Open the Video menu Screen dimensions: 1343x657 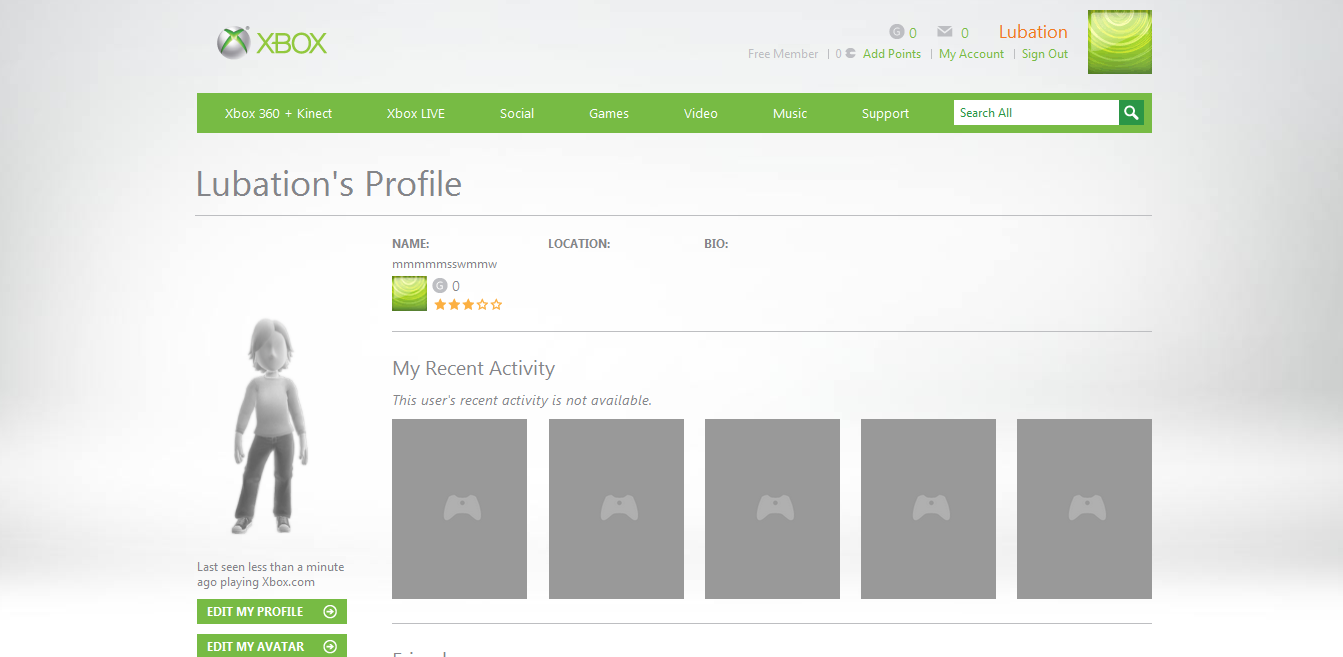tap(701, 113)
